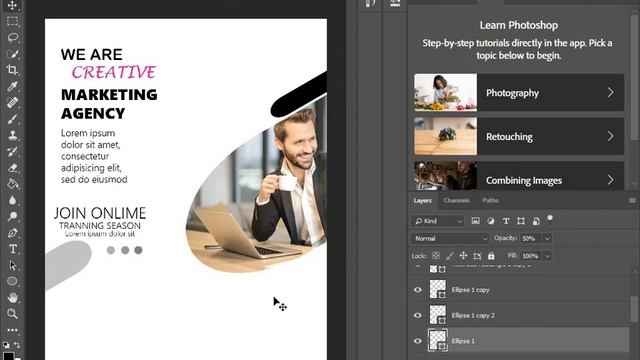This screenshot has height=360, width=640.
Task: Select the Paint Bucket tool
Action: 12,184
